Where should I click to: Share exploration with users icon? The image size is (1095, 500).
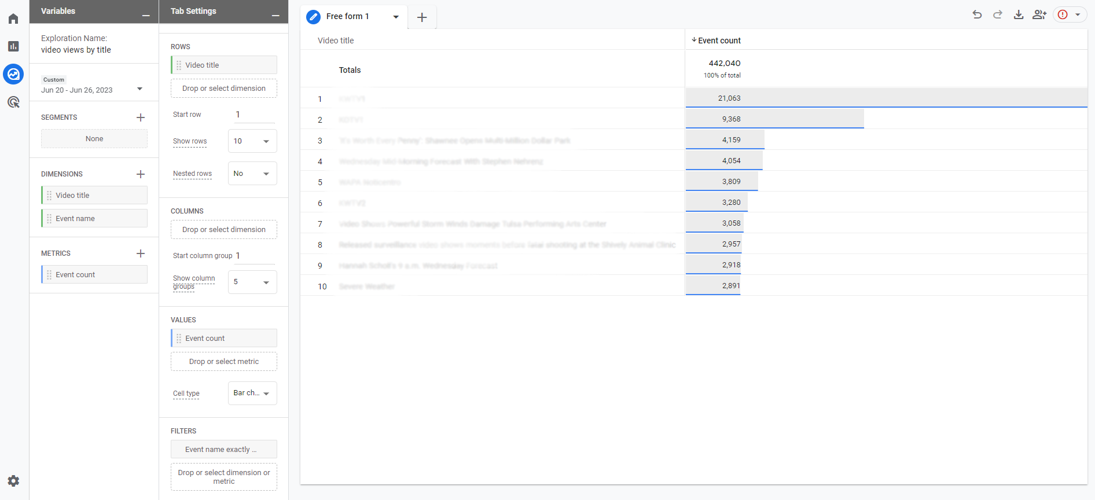(x=1039, y=15)
